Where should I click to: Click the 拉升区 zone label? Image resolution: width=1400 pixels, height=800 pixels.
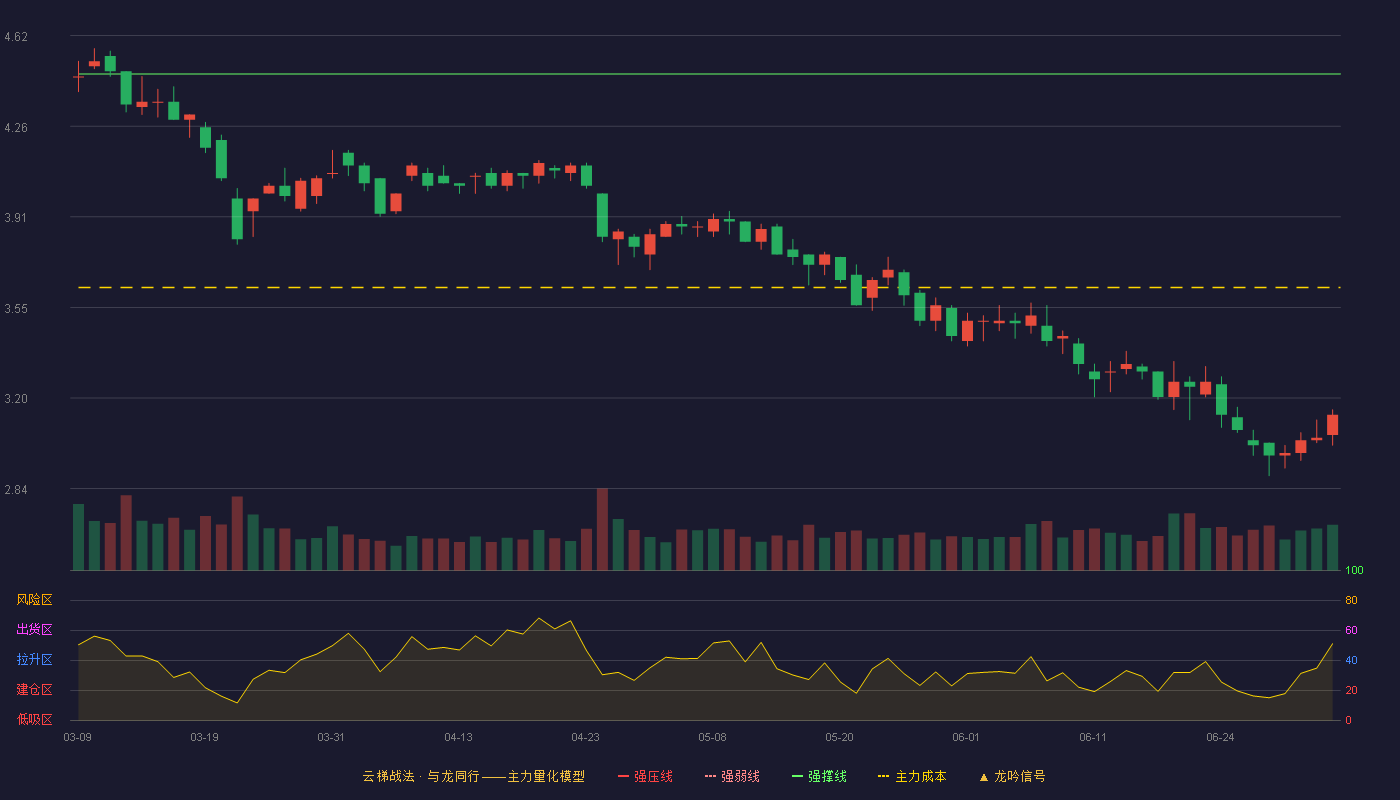click(34, 660)
